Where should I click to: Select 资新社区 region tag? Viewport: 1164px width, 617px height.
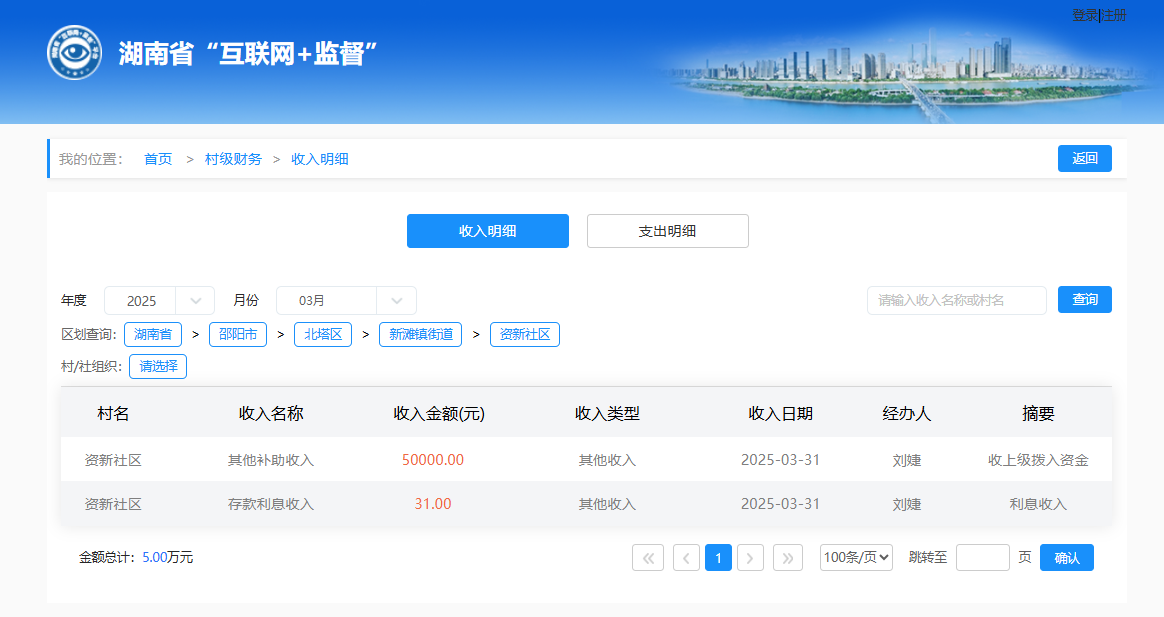(525, 334)
